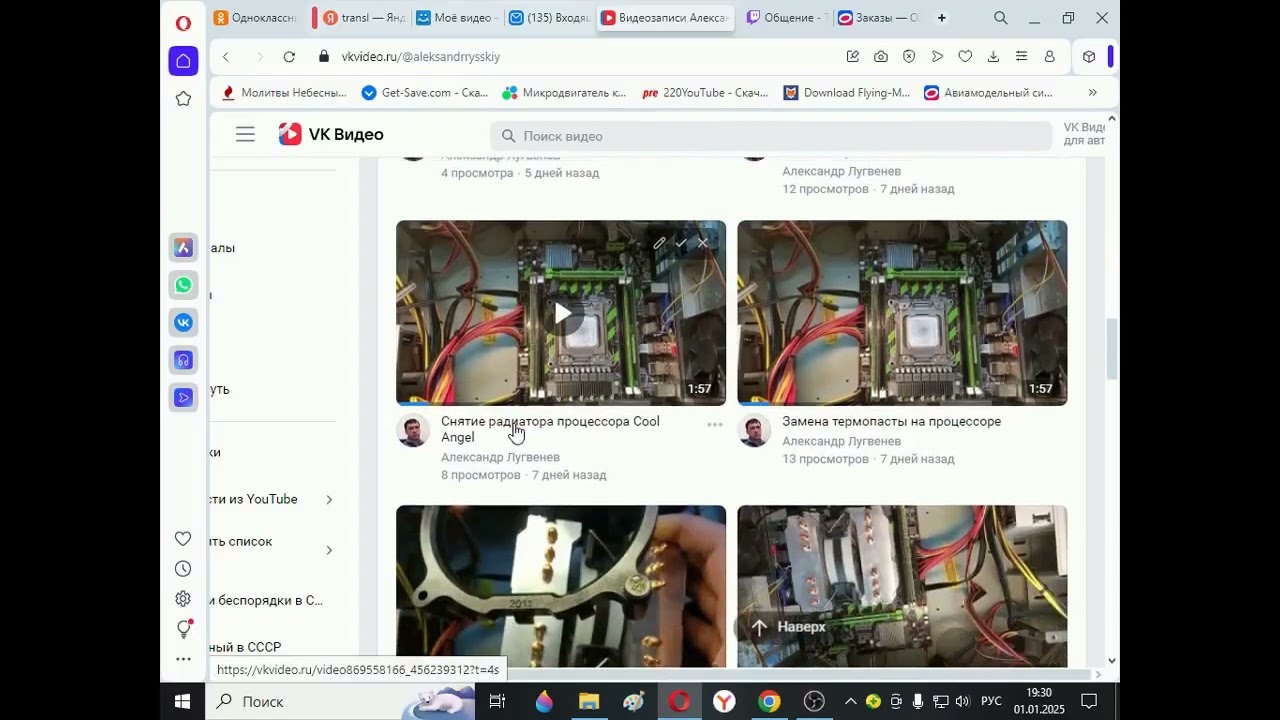Open Opera settings gear in sidebar

tap(183, 599)
